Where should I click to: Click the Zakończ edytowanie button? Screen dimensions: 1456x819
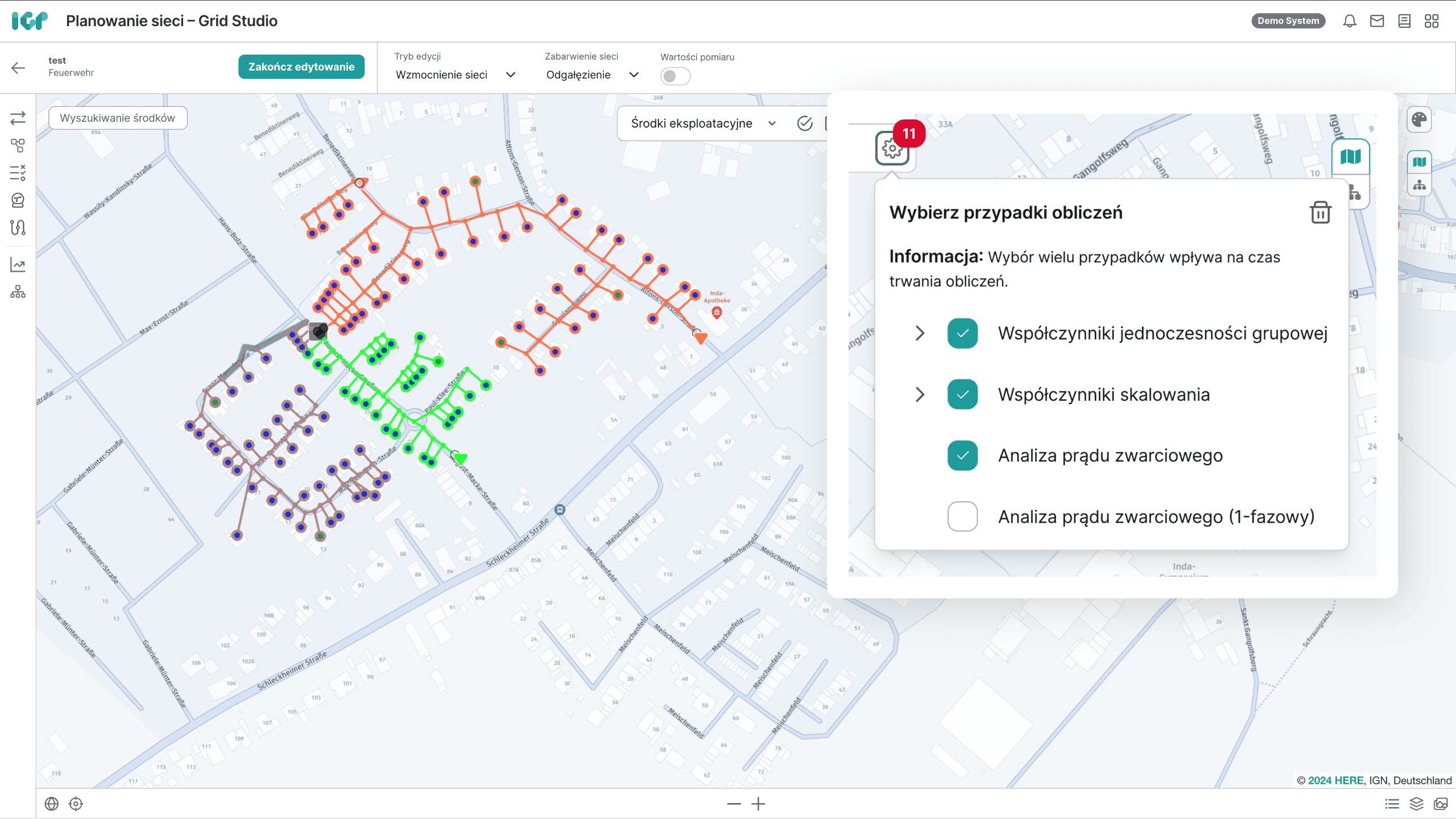tap(301, 67)
